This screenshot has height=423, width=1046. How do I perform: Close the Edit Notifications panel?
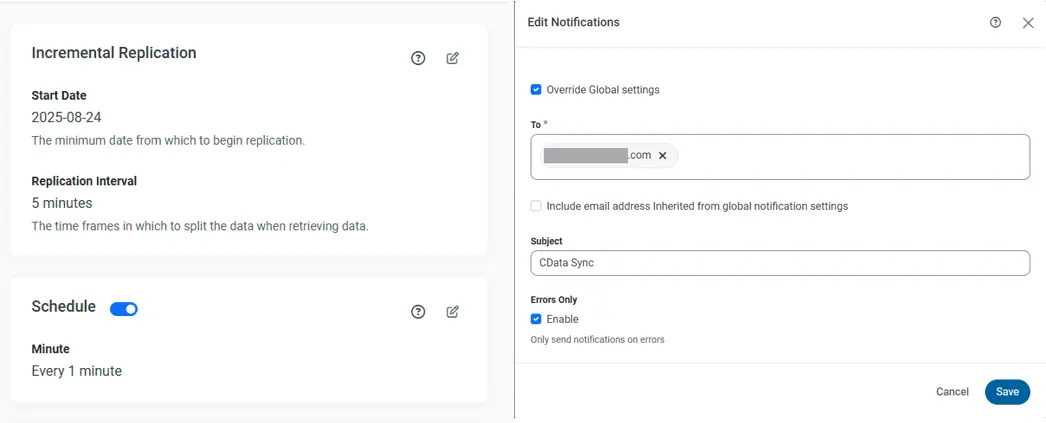pos(1028,22)
